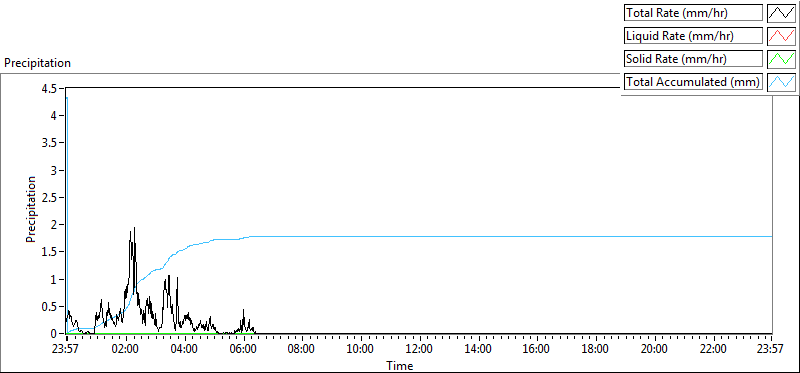Click the 02:00 time axis marker
Screen dimensions: 800x373
pos(126,350)
